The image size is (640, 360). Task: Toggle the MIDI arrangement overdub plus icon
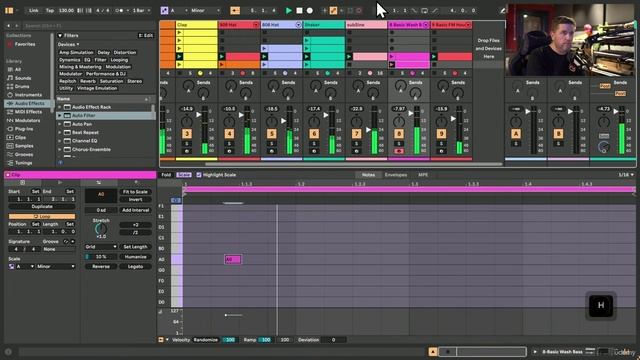click(324, 10)
